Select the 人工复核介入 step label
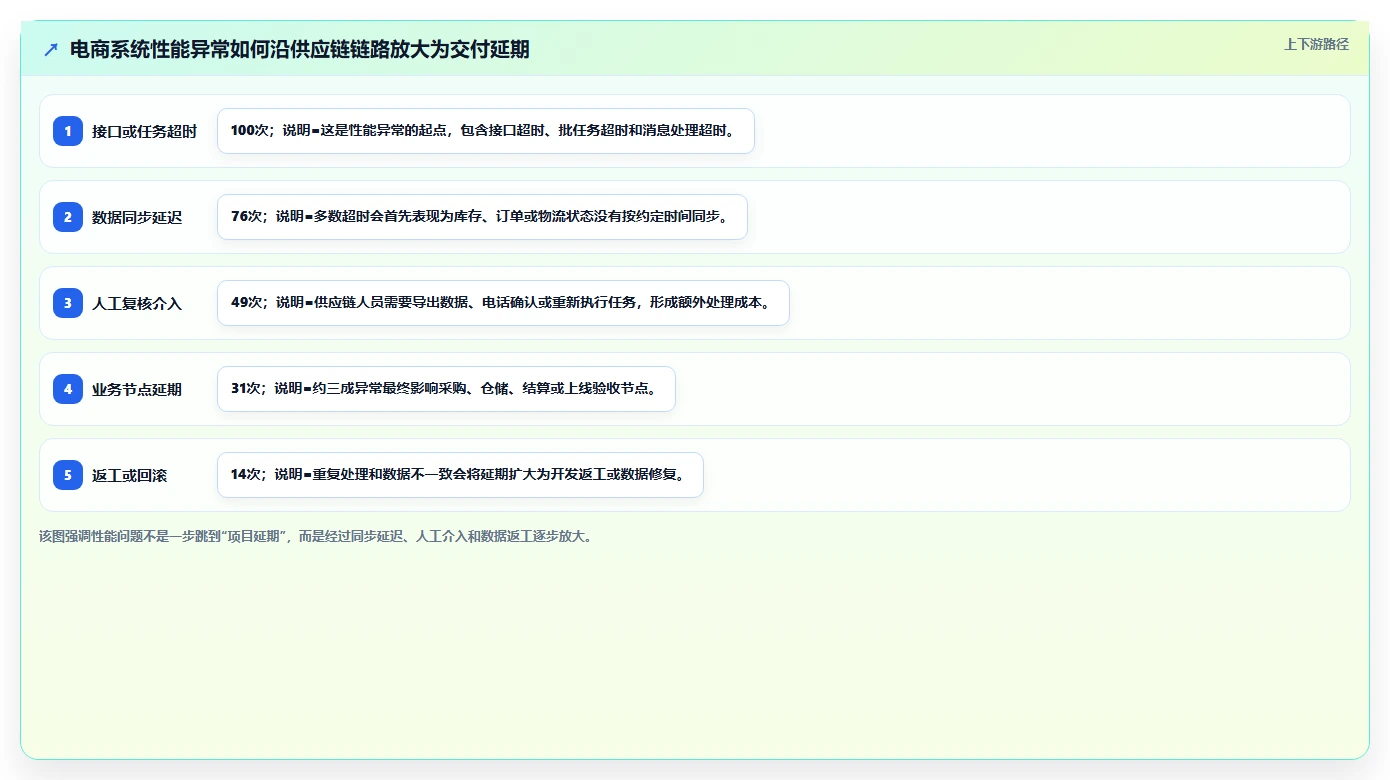The image size is (1390, 780). [x=137, y=303]
